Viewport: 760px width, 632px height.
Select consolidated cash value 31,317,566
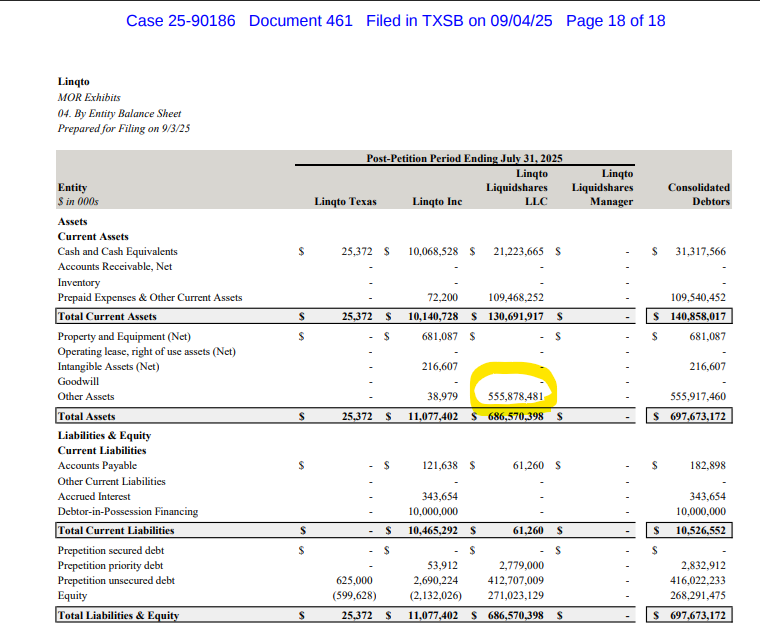point(700,252)
